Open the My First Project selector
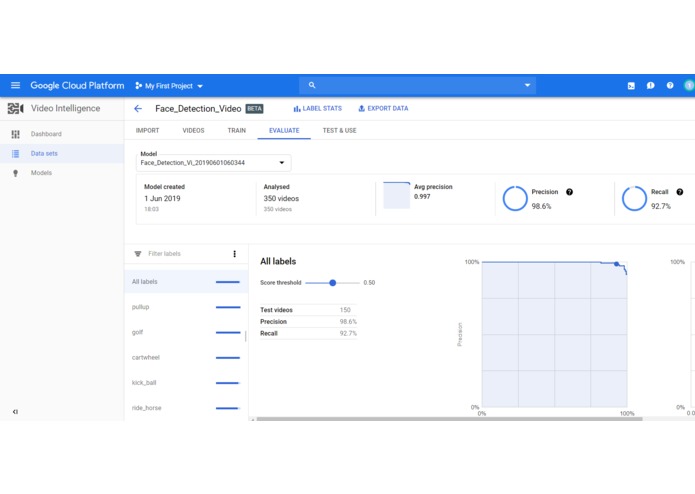 pos(169,86)
